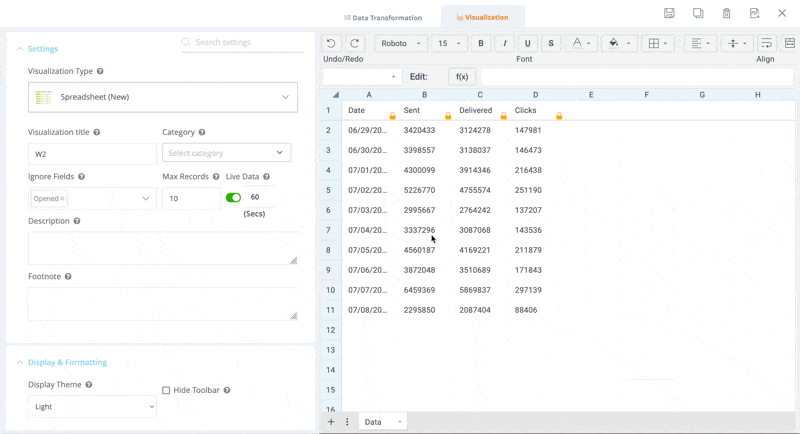Select the cell with date 07/08/20
Viewport: 800px width, 434px height.
click(x=369, y=310)
